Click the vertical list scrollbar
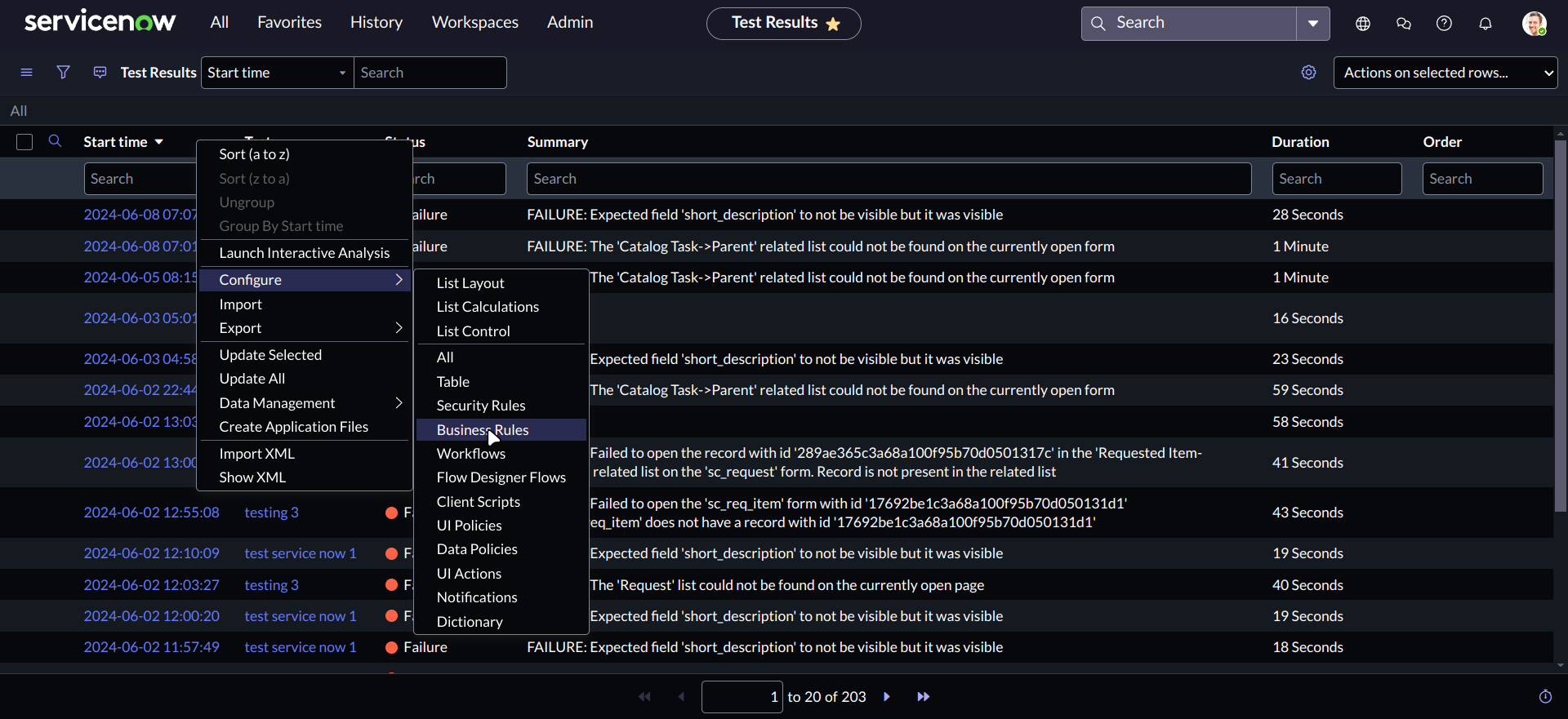This screenshot has width=1568, height=719. pos(1560,326)
